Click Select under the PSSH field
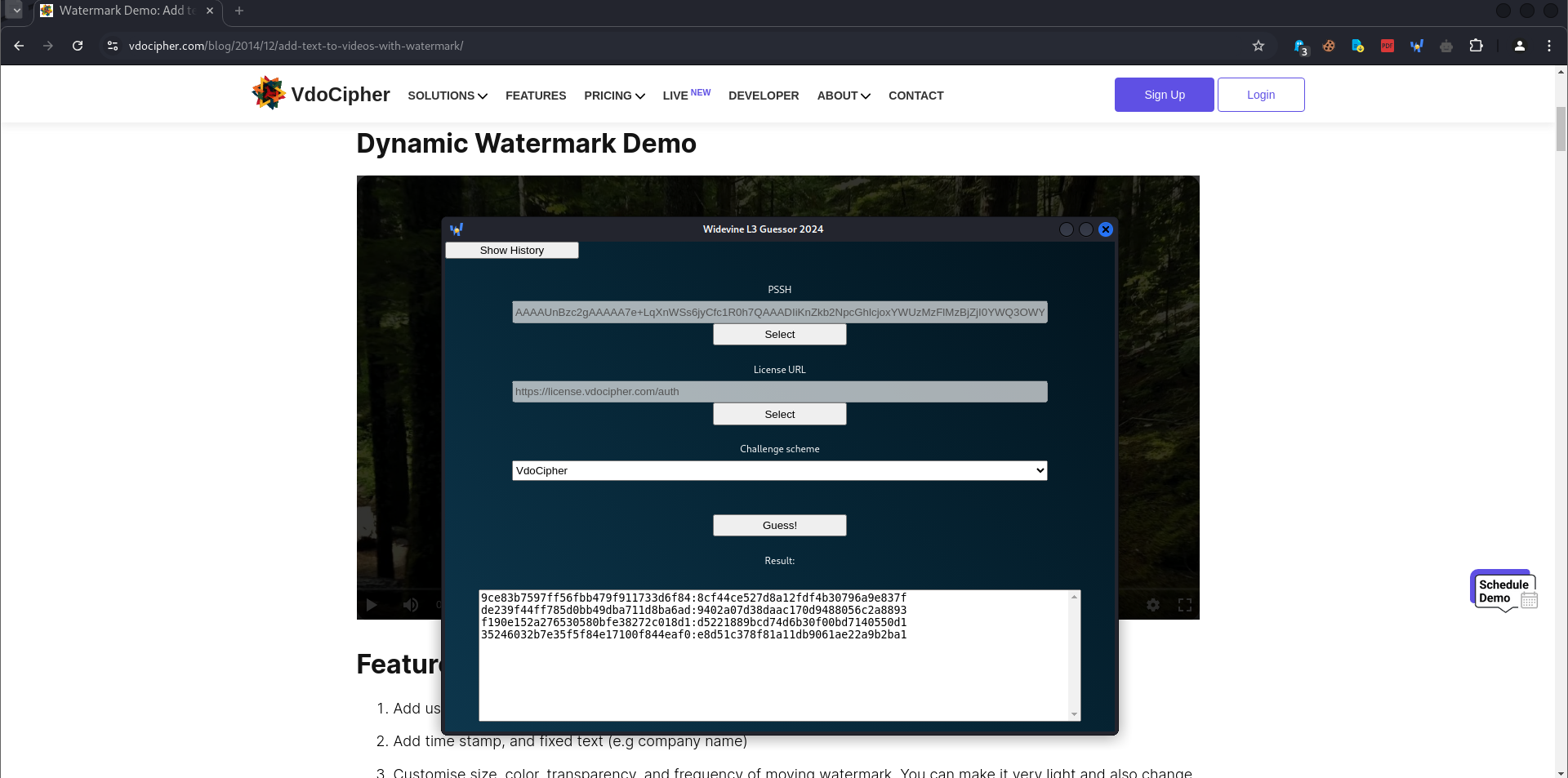Image resolution: width=1568 pixels, height=778 pixels. 780,335
